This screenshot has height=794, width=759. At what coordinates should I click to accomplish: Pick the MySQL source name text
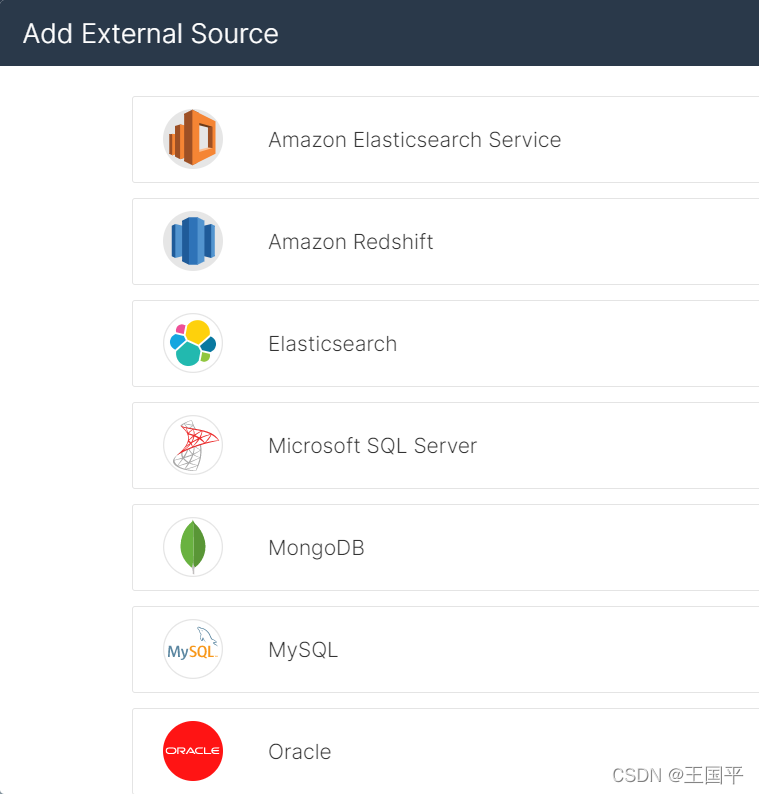(303, 650)
